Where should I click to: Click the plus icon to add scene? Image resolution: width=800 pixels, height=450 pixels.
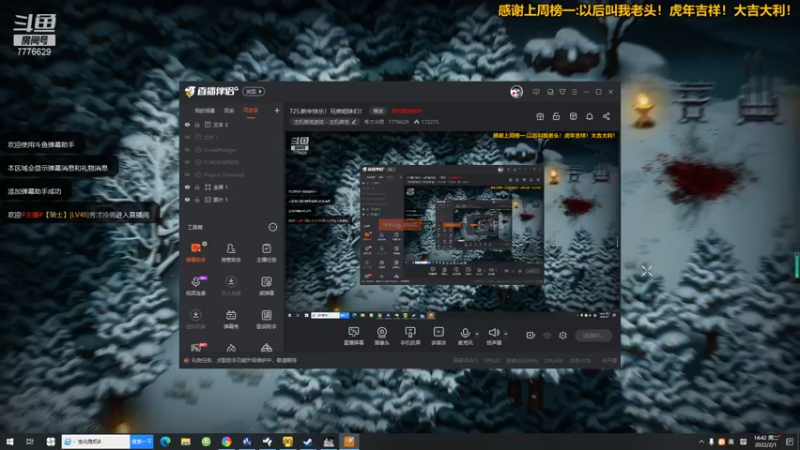click(277, 110)
